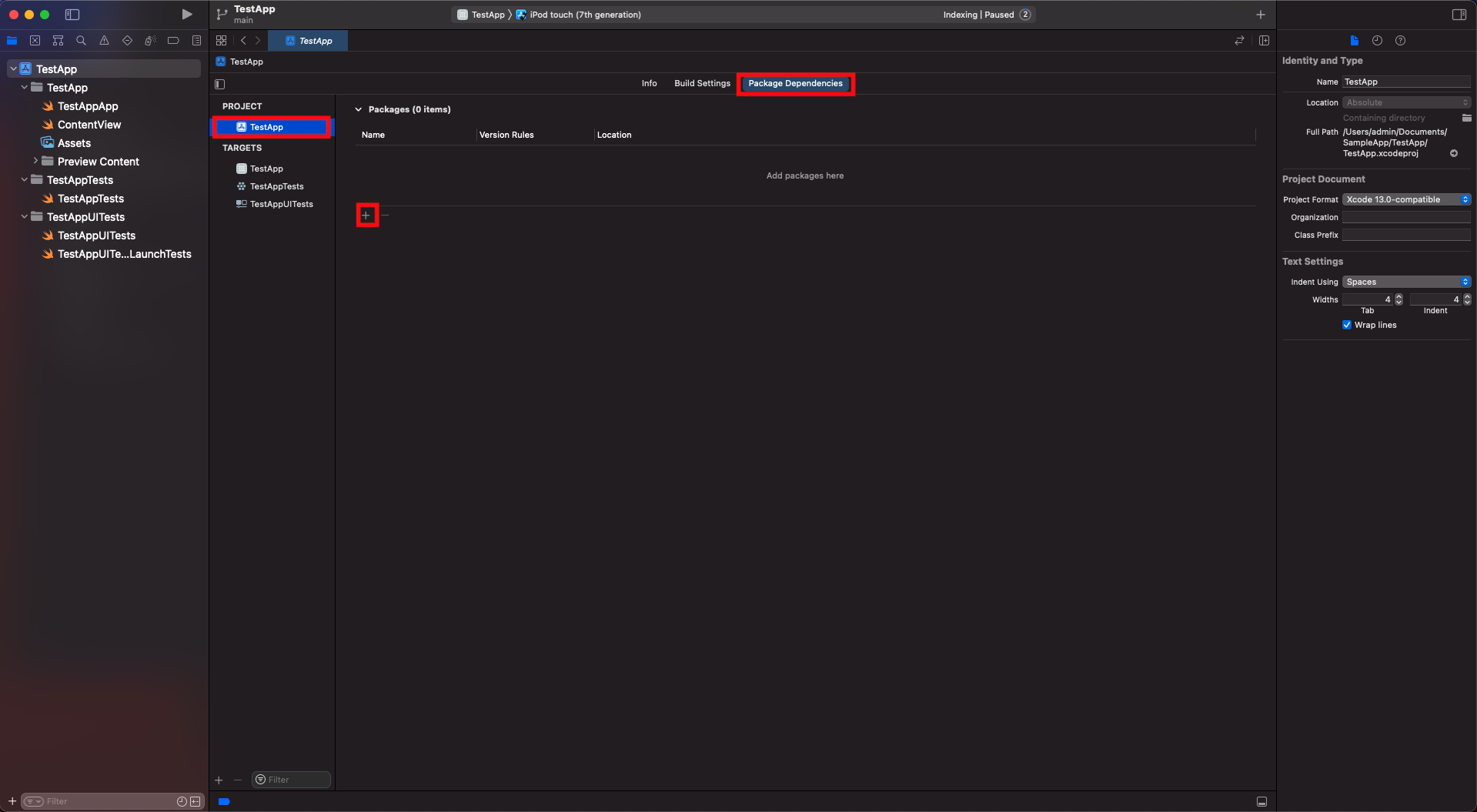Toggle the Wrap lines checkbox
Screen dimensions: 1477x812
pyautogui.click(x=1347, y=325)
